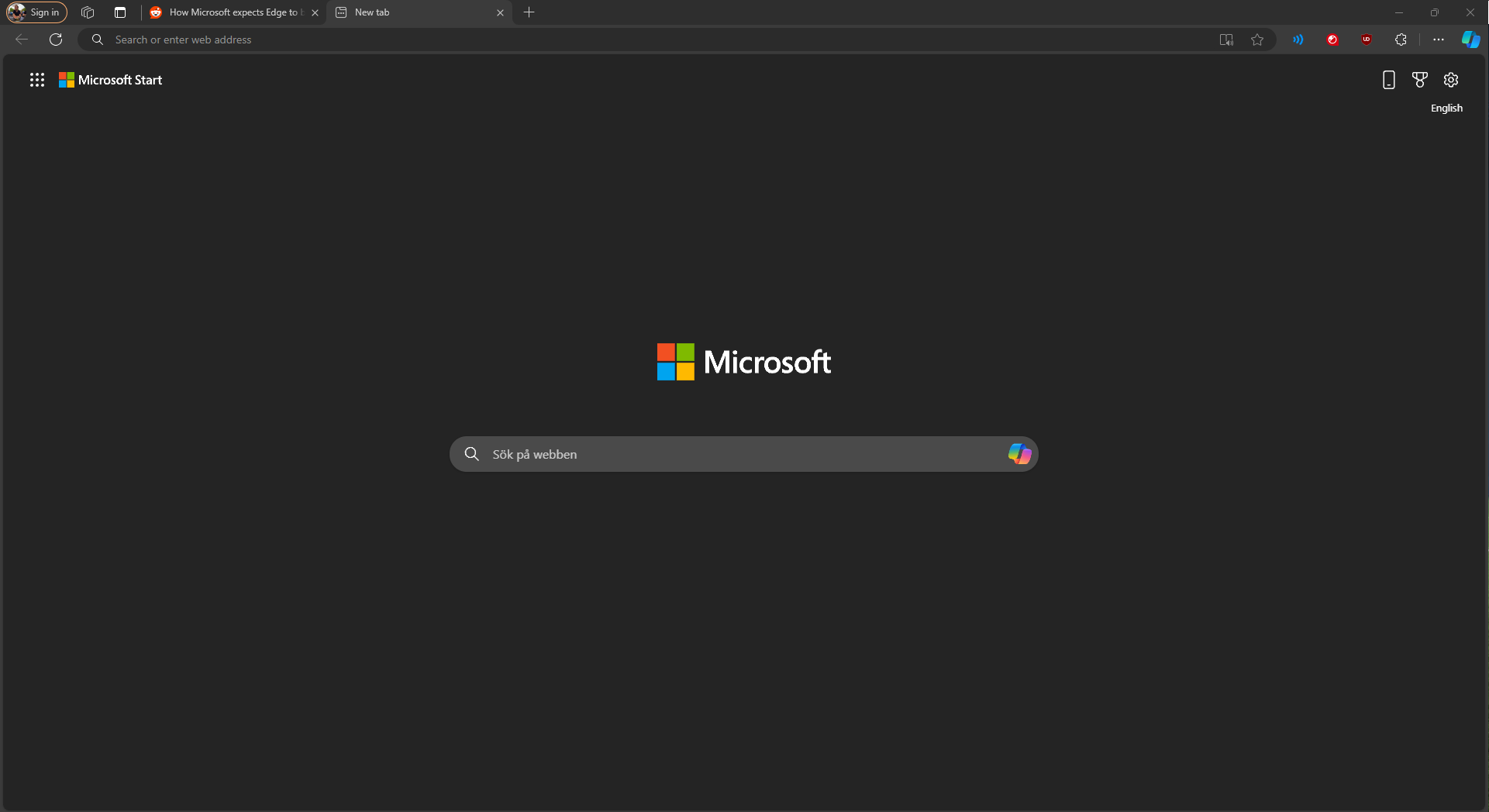1489x812 pixels.
Task: Select the 'New tab' tab
Action: pos(419,12)
